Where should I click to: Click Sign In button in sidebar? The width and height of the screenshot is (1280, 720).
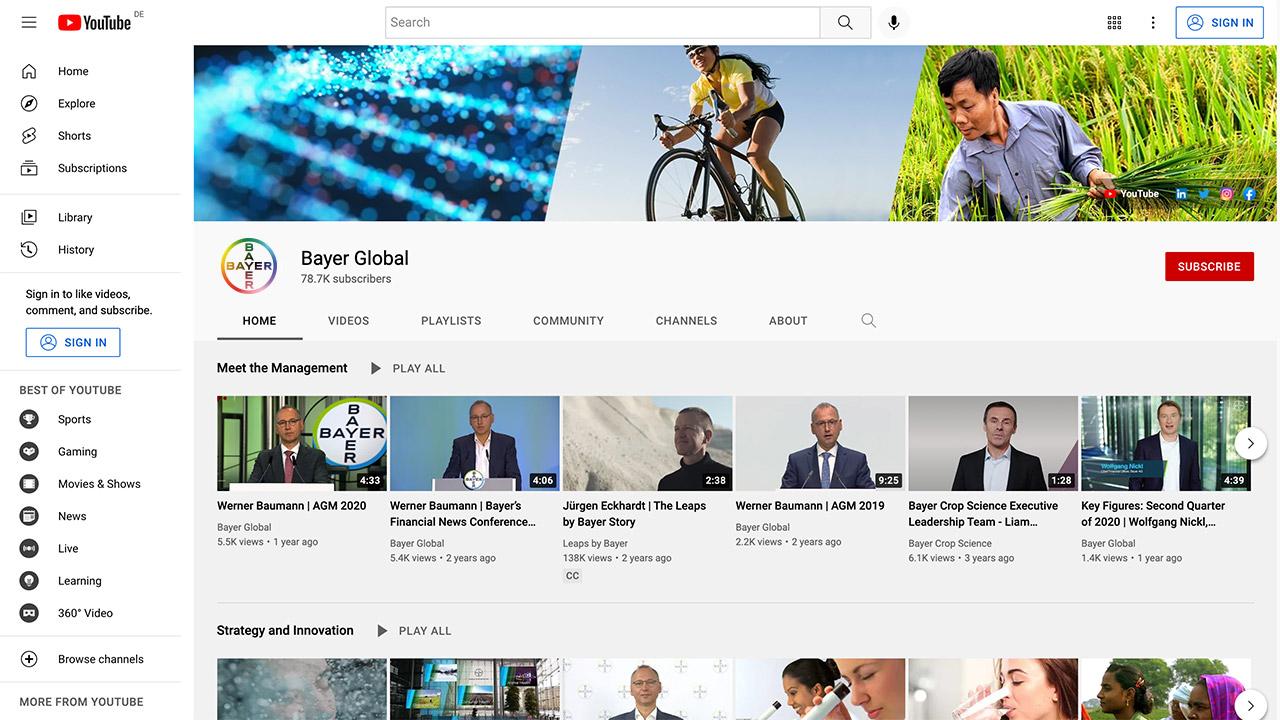coord(73,342)
